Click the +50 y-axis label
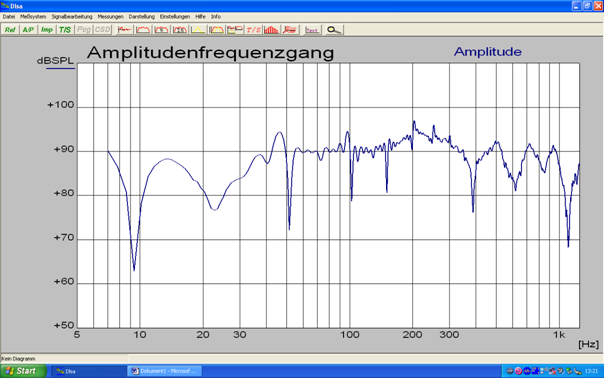The image size is (605, 379). click(64, 325)
